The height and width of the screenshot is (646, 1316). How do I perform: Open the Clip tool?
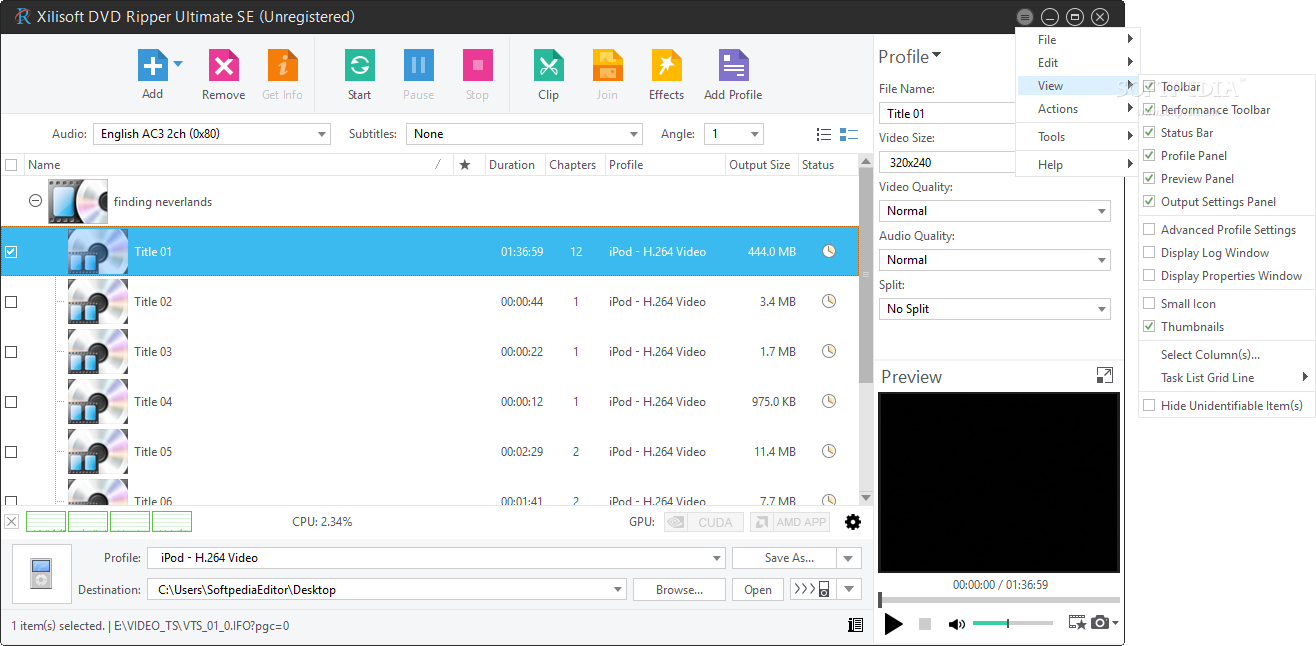coord(549,66)
